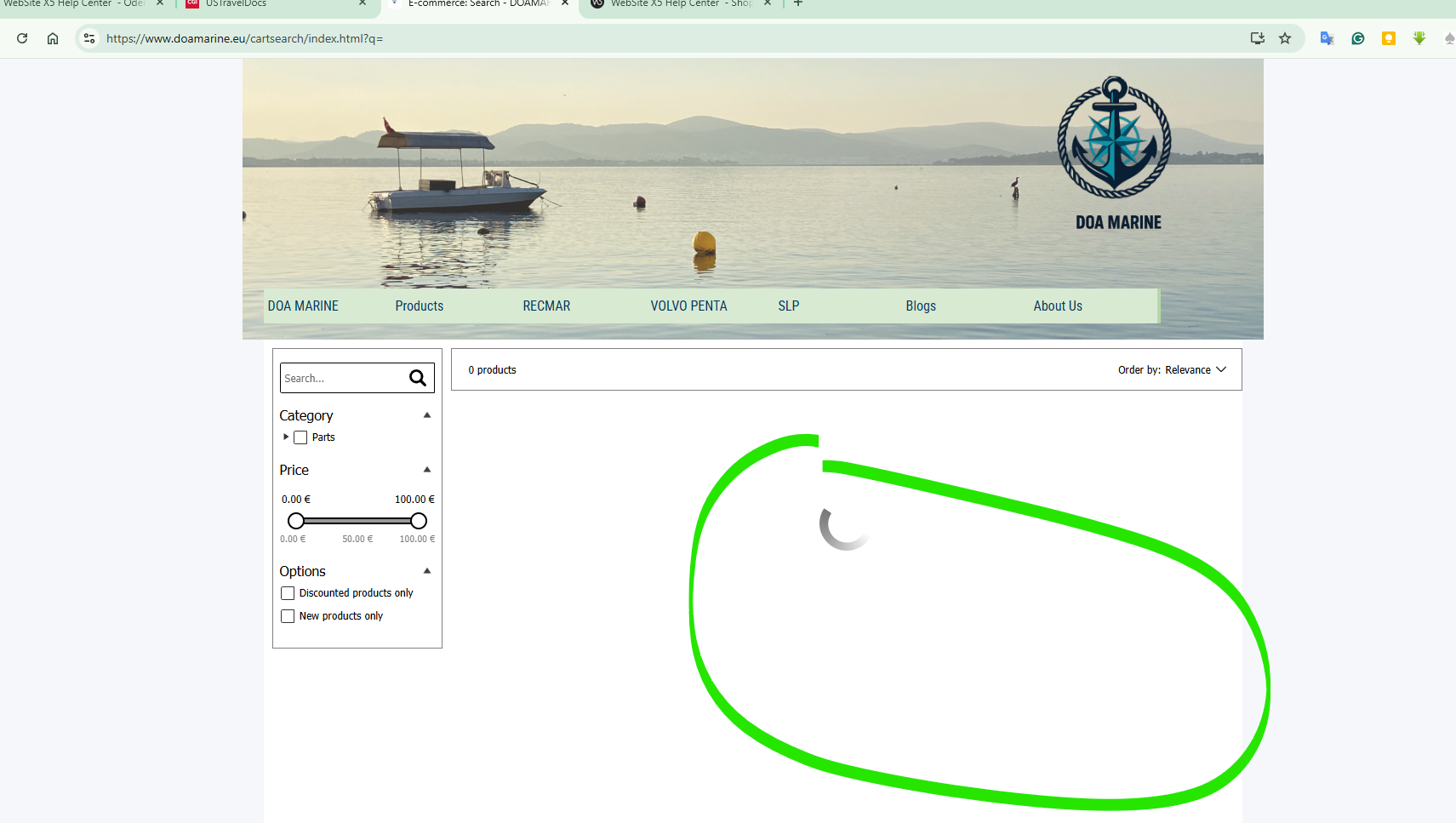Open a new tab with the plus icon
The height and width of the screenshot is (823, 1456).
click(798, 3)
